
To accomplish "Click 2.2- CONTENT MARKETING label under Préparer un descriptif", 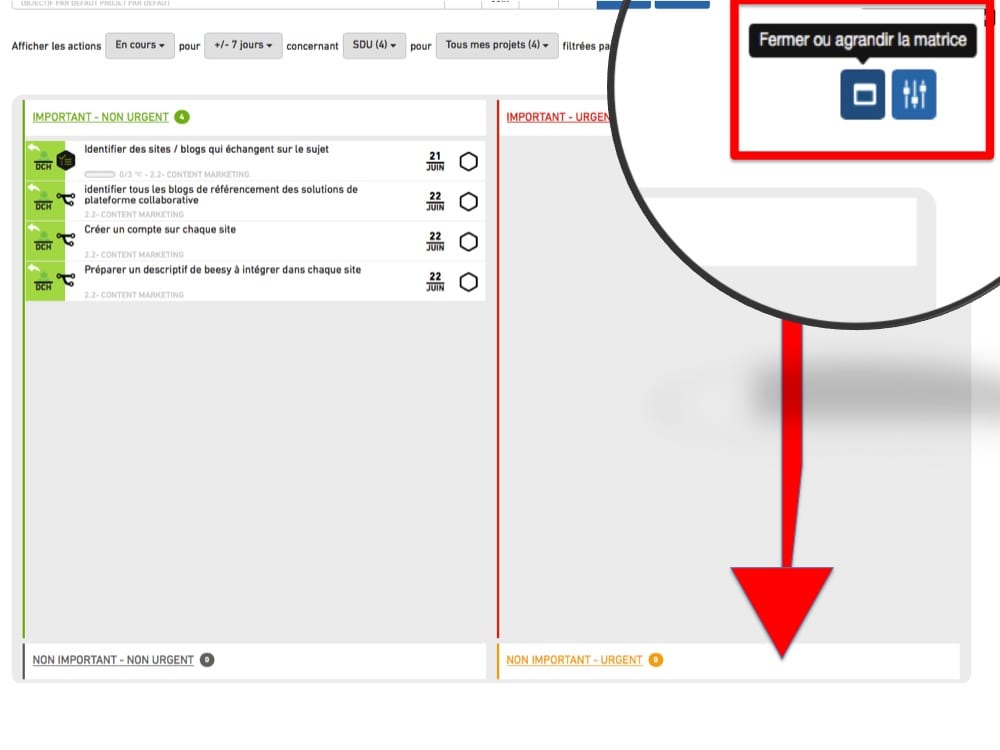I will tap(134, 295).
